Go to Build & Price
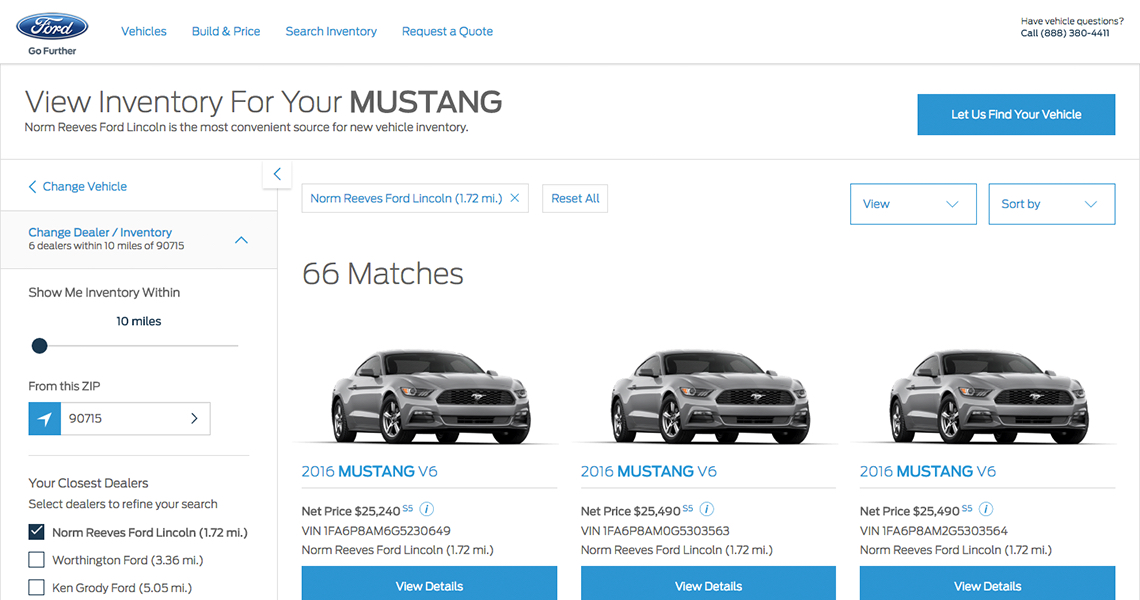 click(x=226, y=31)
